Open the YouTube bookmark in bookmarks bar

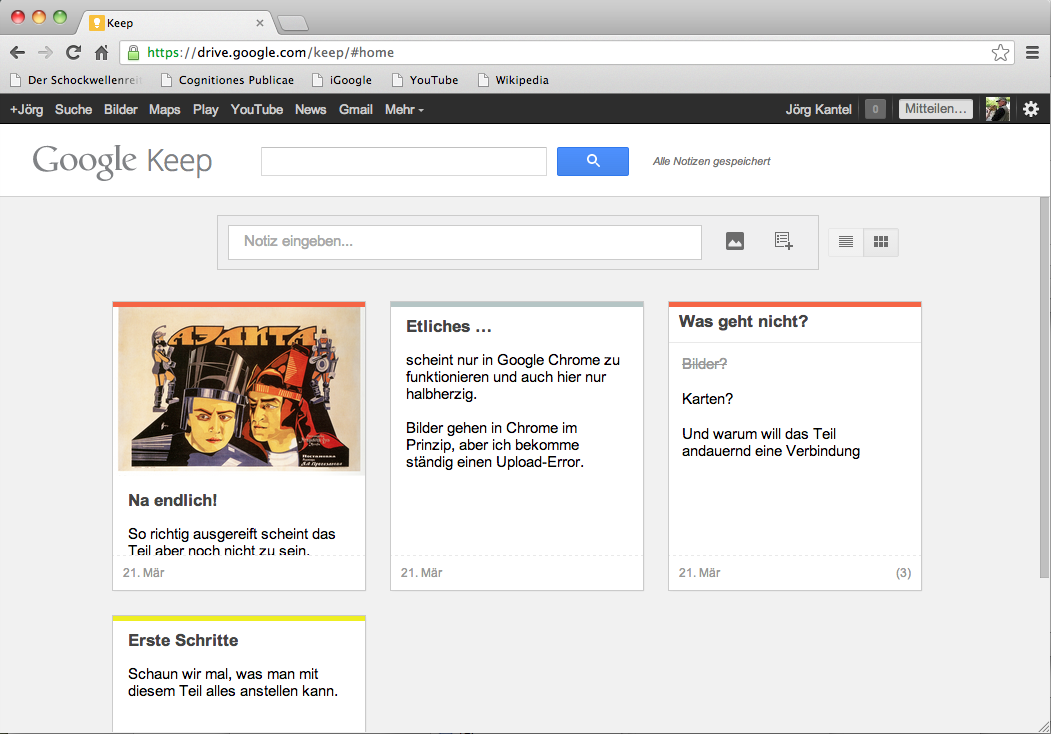(x=426, y=80)
